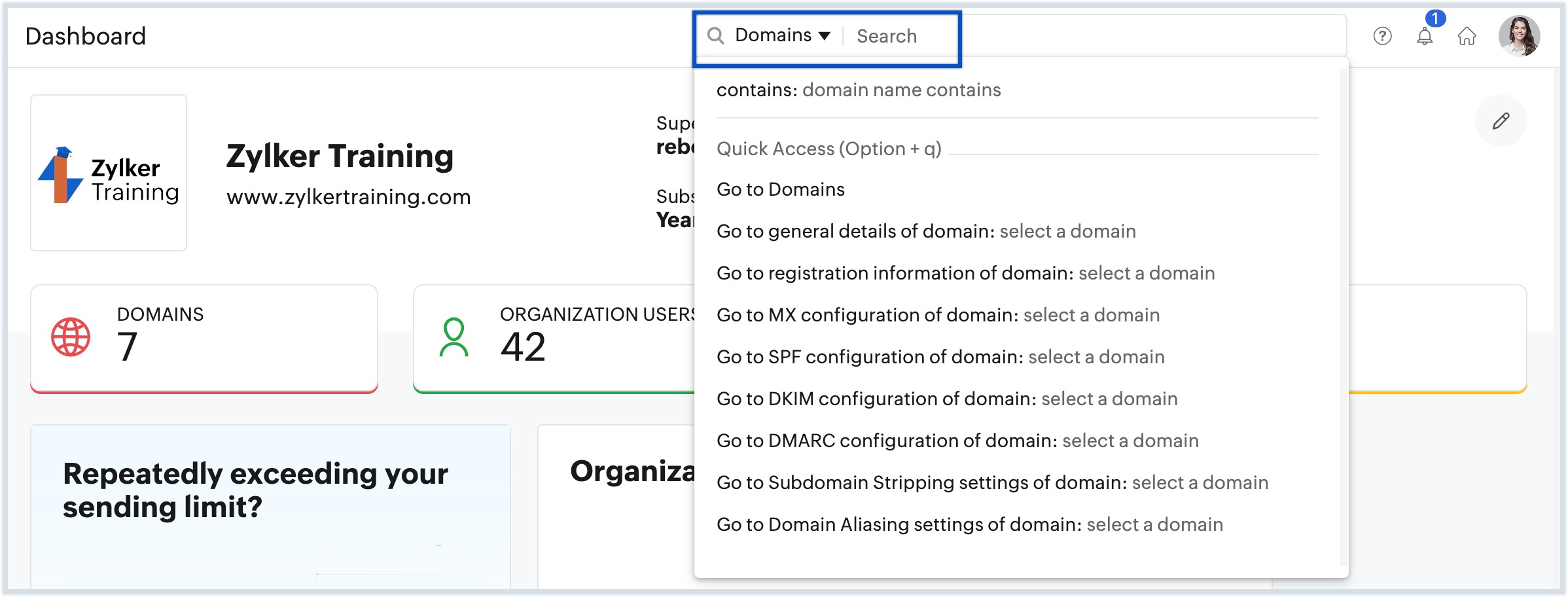The height and width of the screenshot is (597, 1568).
Task: Pick Go to SPF configuration of domain
Action: tap(940, 357)
